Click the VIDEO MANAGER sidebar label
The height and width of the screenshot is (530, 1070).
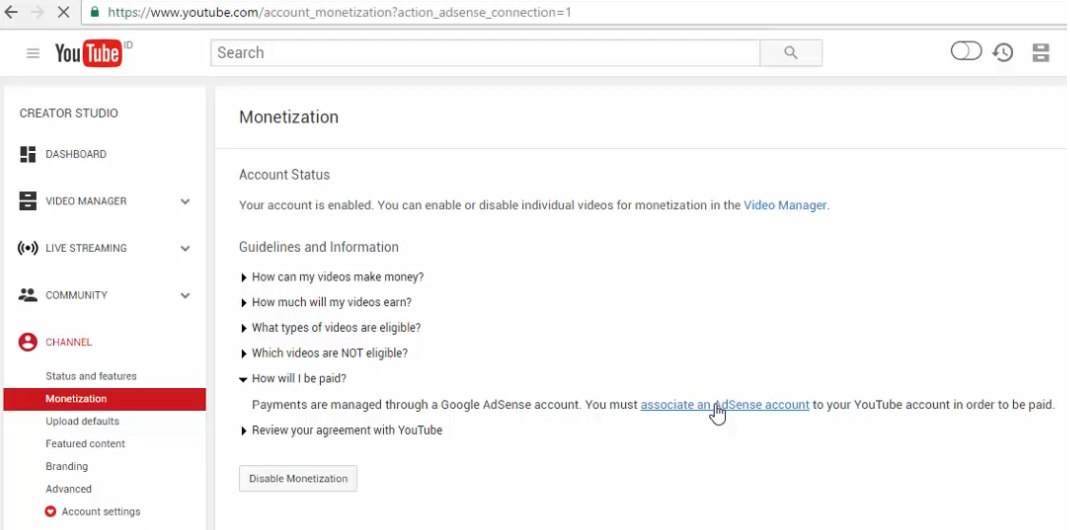tap(86, 201)
